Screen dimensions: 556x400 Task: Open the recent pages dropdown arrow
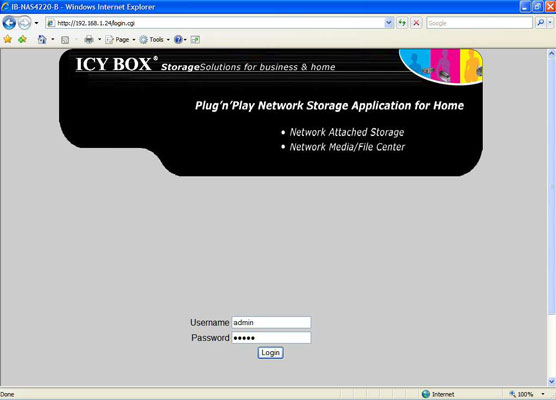36,23
